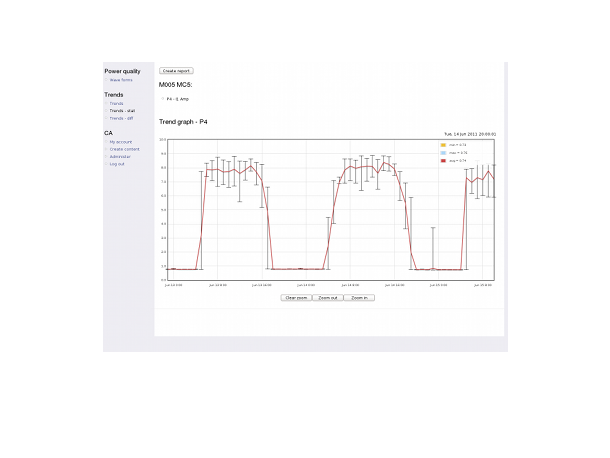Screen dimensions: 610x458
Task: Open the Create content link
Action: tap(124, 149)
